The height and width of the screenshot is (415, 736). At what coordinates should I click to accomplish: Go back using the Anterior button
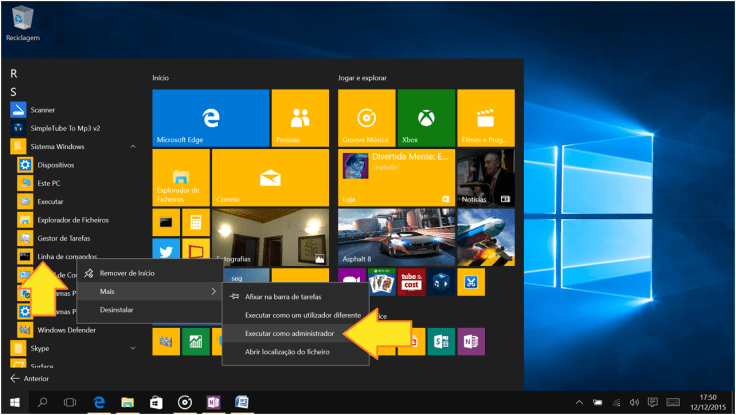pos(35,379)
